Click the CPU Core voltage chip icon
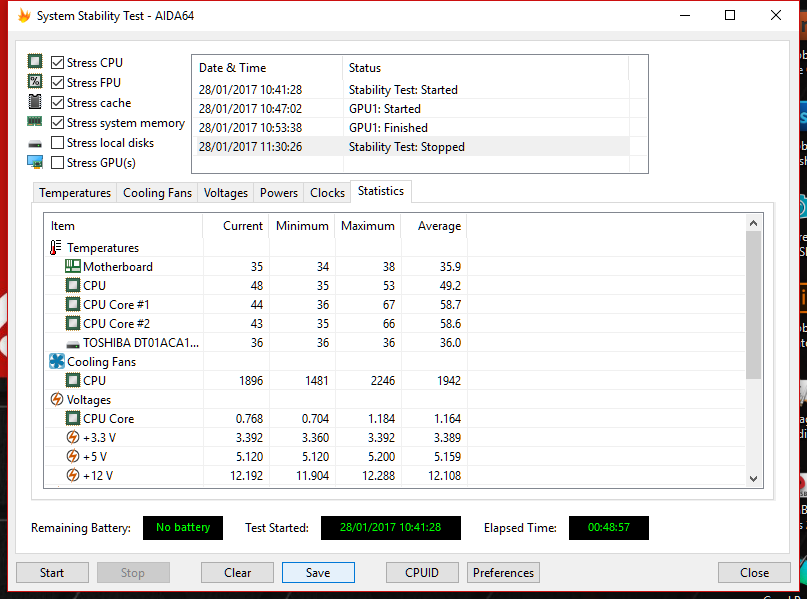The image size is (807, 599). [73, 418]
